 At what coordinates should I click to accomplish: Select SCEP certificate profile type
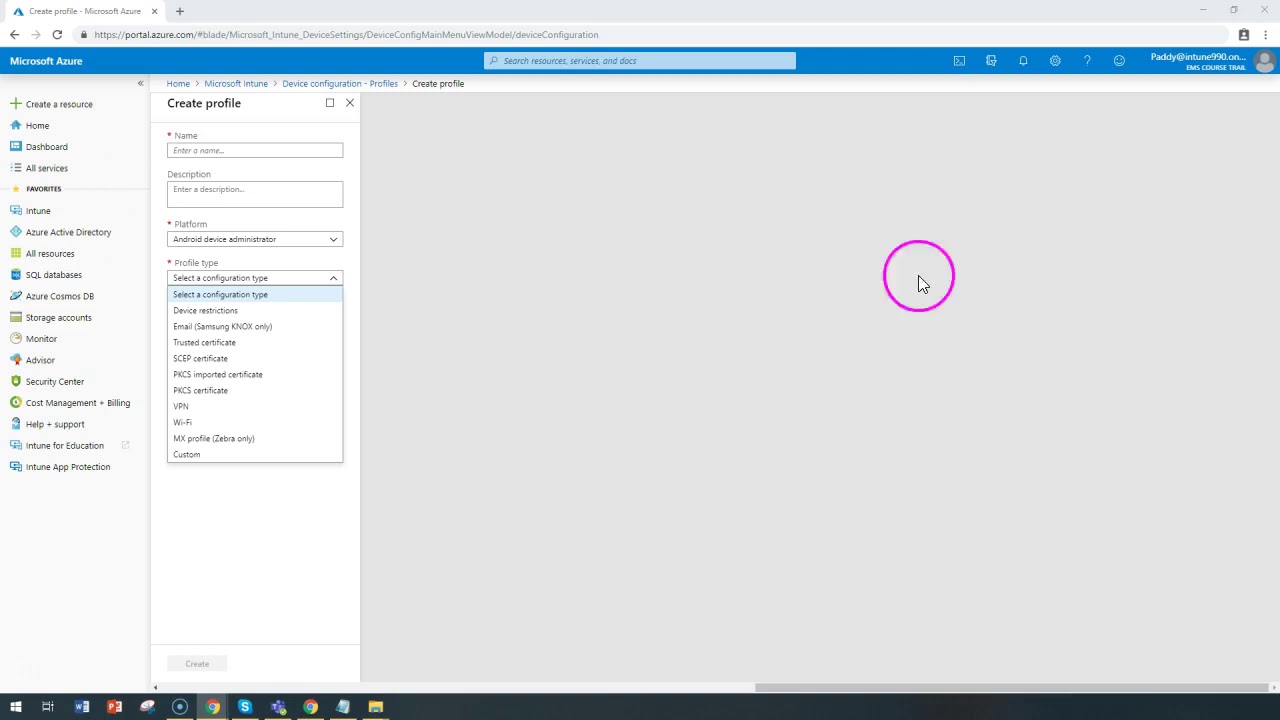click(x=255, y=359)
